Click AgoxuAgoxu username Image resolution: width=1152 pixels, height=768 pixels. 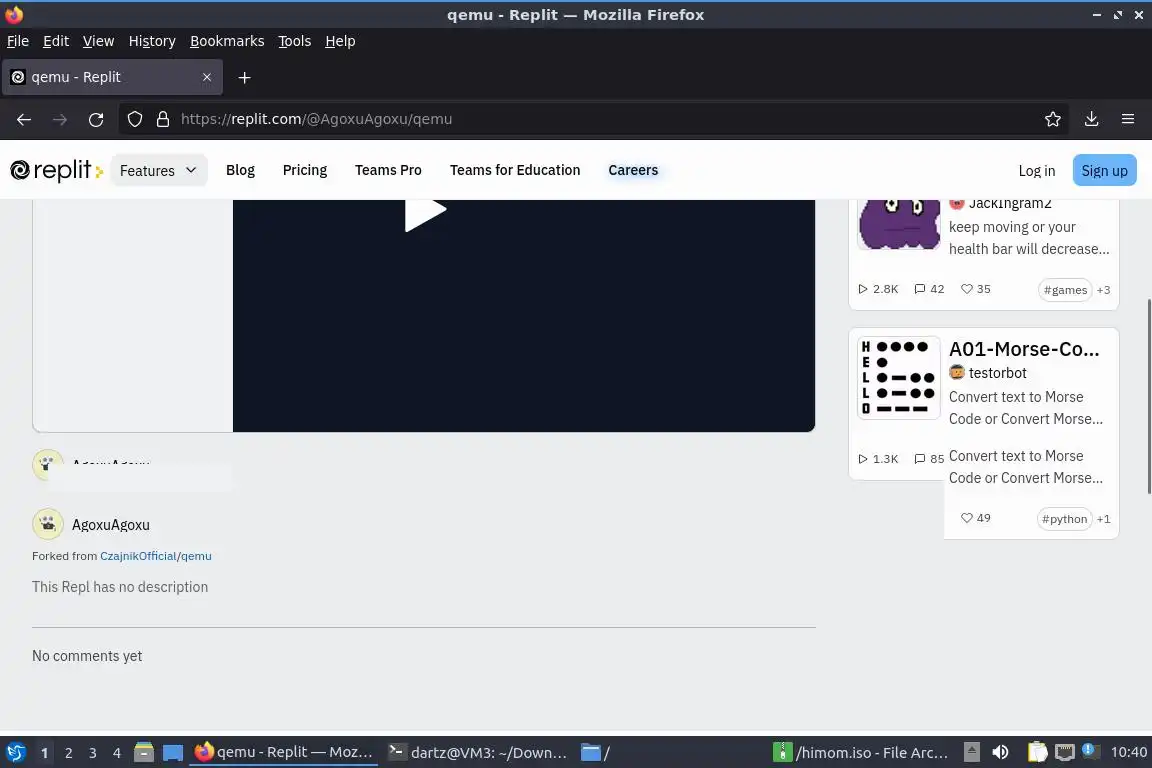[x=111, y=525]
